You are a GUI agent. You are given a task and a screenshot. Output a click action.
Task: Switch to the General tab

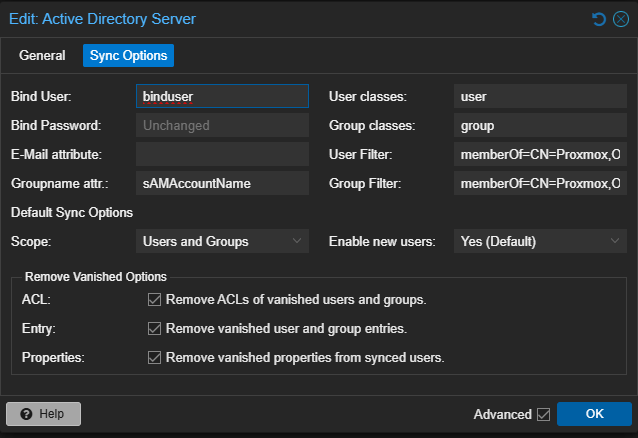[x=42, y=56]
